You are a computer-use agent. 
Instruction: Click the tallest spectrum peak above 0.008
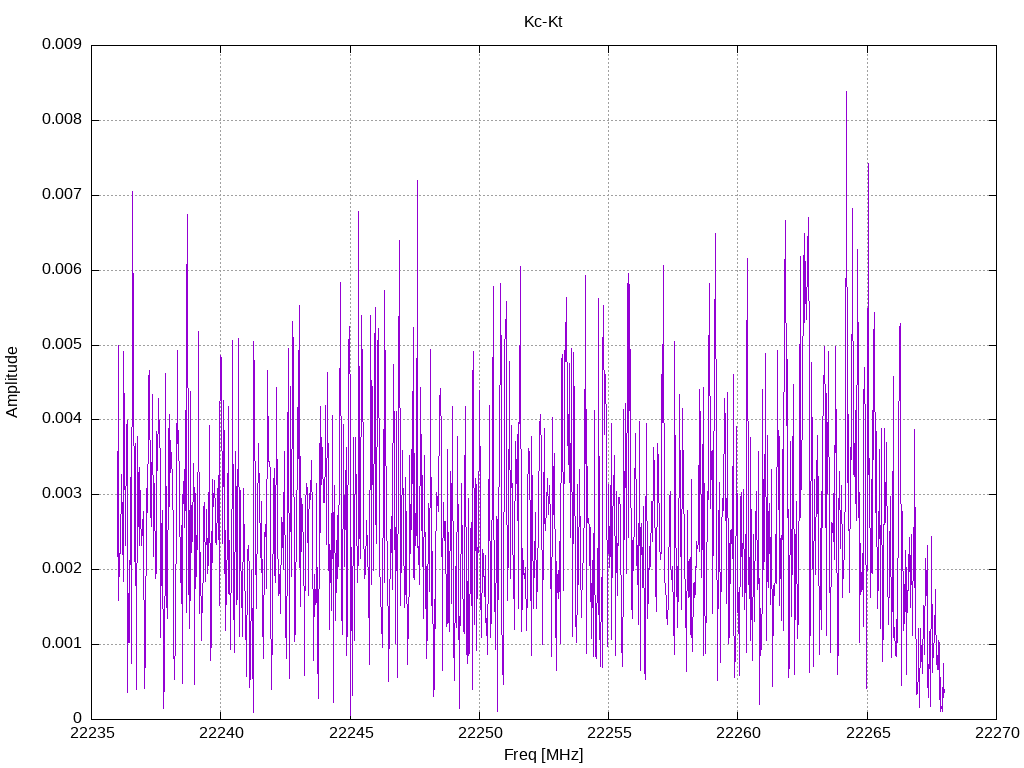[846, 93]
